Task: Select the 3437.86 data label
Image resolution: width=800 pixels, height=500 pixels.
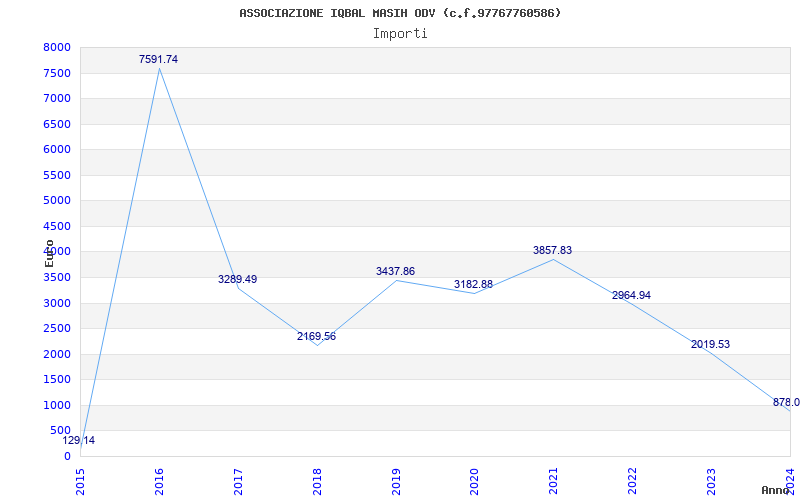Action: [x=395, y=271]
